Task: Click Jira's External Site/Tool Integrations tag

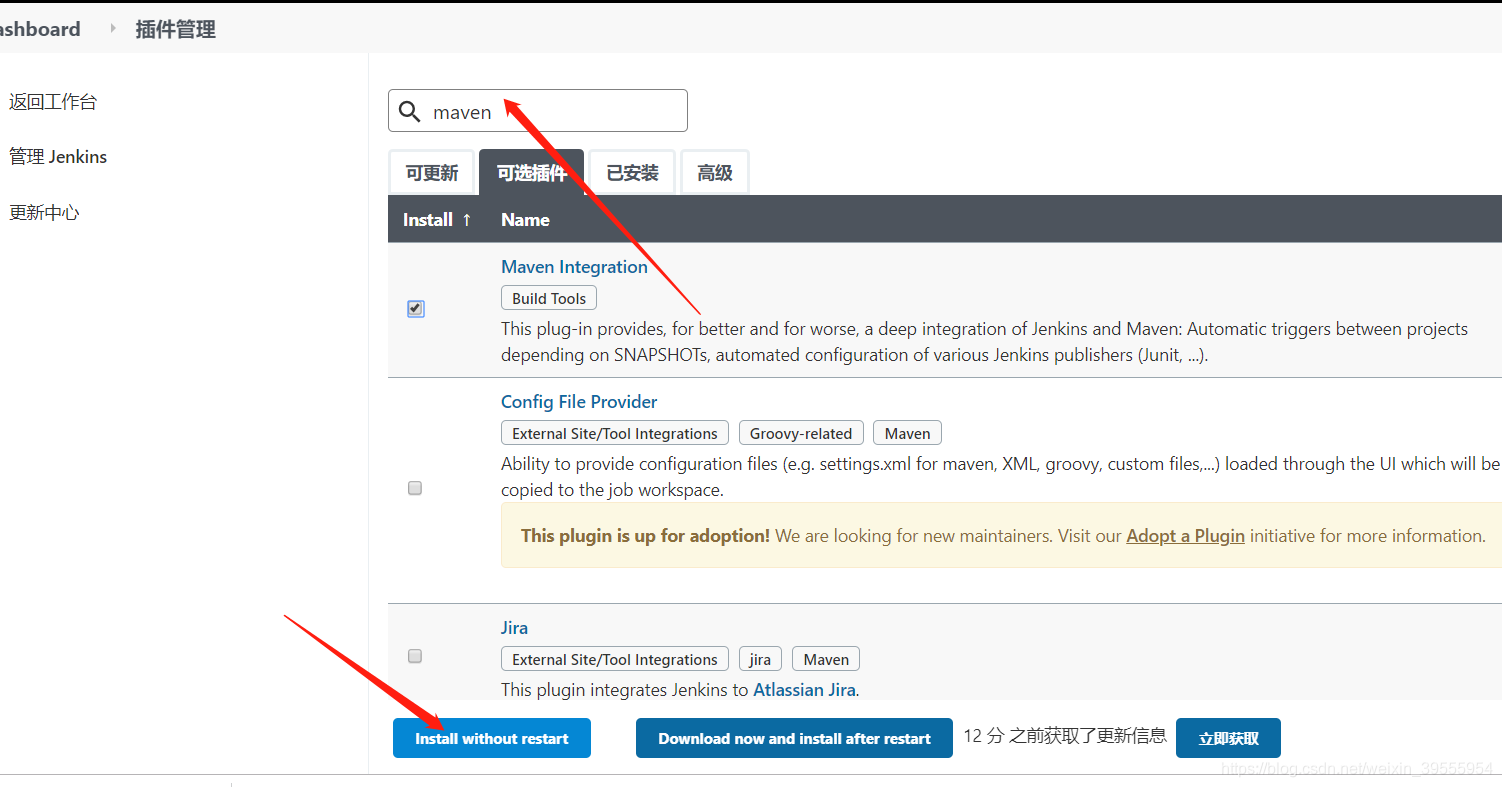Action: [x=615, y=659]
